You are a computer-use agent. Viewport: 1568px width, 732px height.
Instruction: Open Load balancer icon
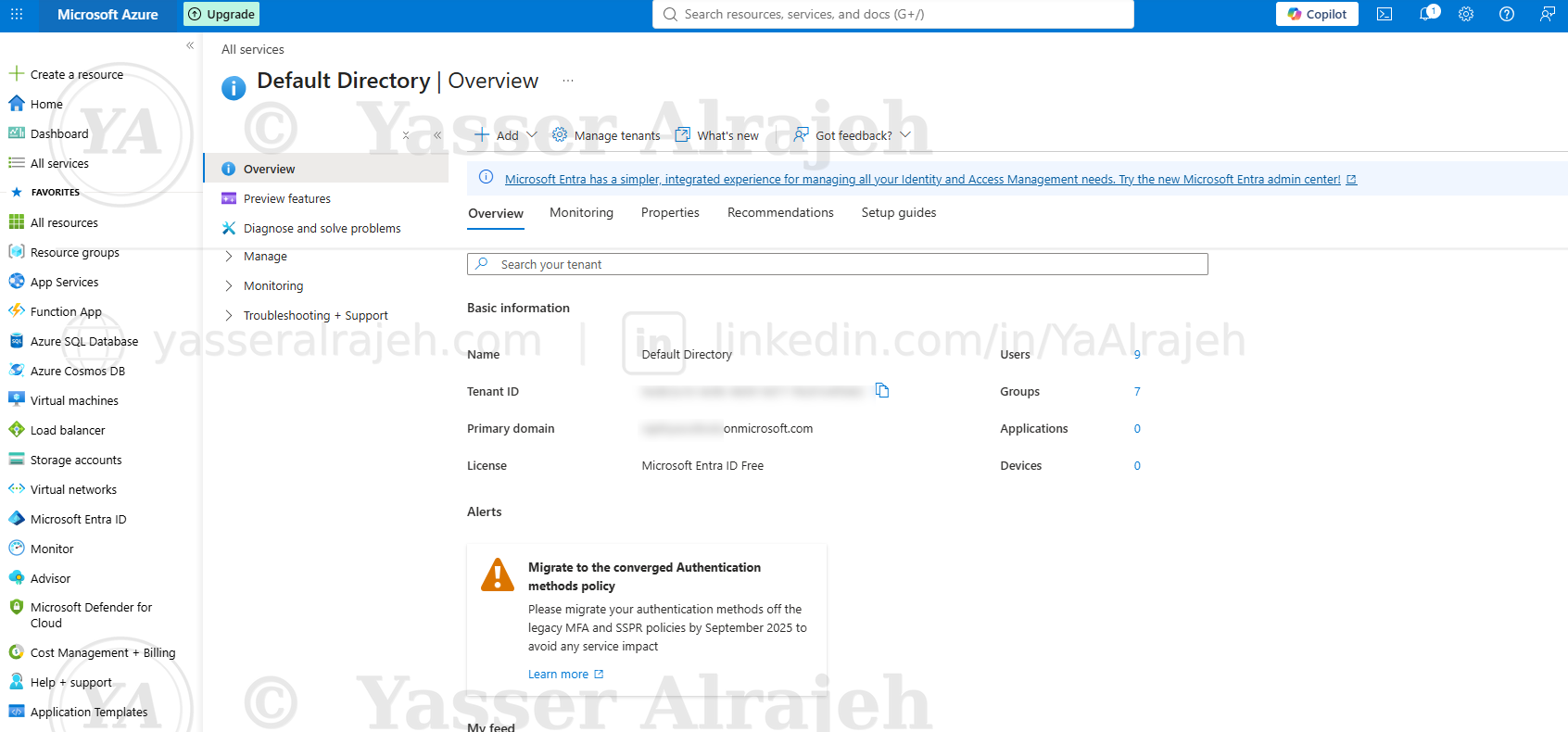17,430
